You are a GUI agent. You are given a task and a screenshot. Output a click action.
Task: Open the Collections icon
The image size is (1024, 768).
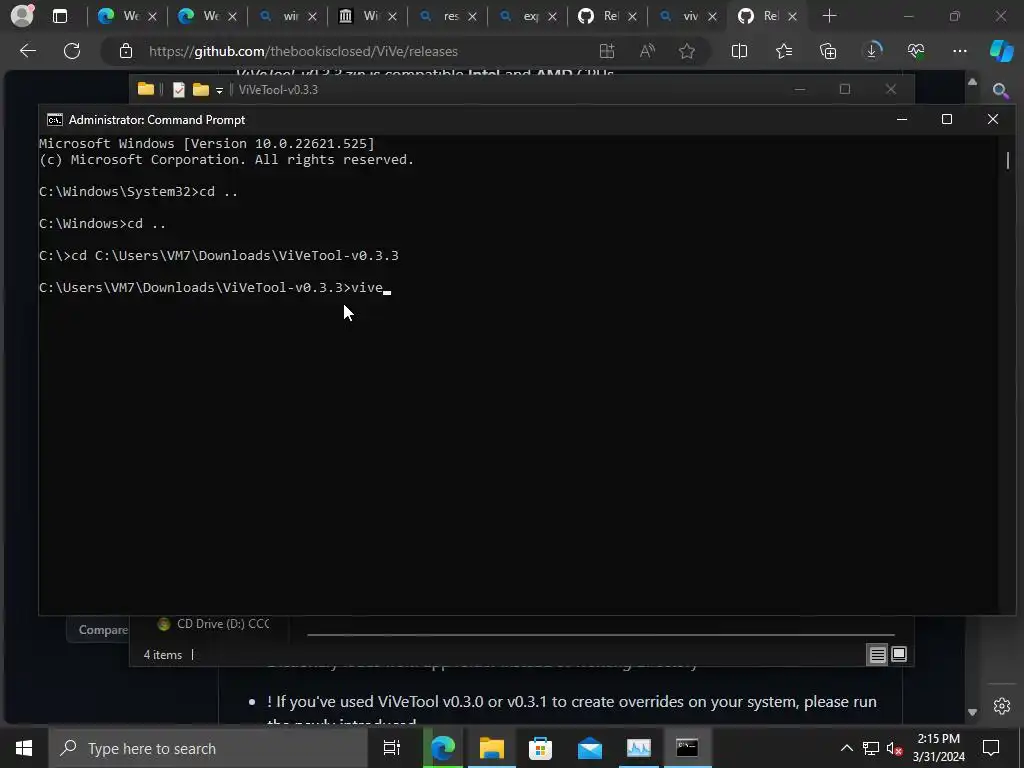827,51
